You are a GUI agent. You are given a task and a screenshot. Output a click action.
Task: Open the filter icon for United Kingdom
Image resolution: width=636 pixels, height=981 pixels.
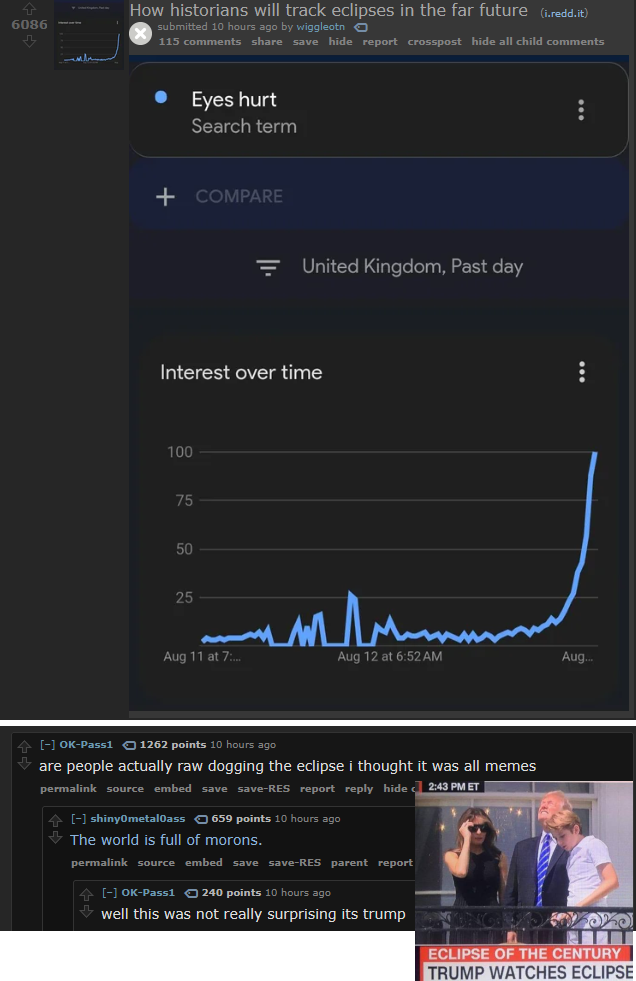pyautogui.click(x=268, y=267)
